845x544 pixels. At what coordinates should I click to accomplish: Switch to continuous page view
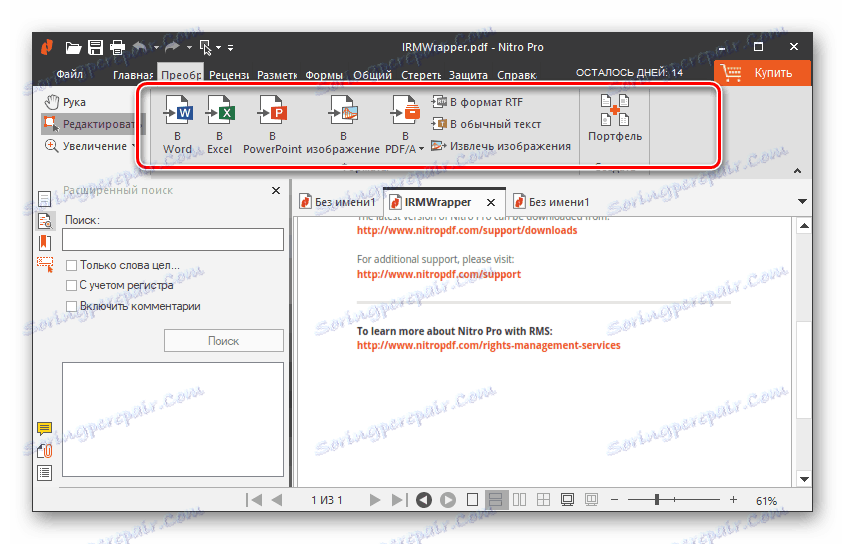pyautogui.click(x=496, y=500)
